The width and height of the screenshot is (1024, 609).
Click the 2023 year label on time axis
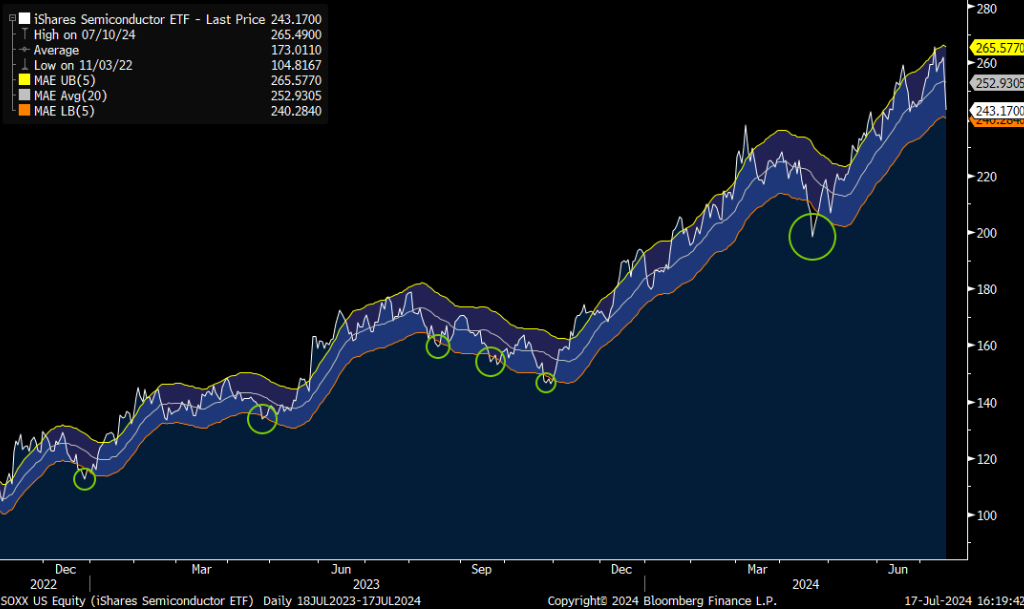tap(366, 584)
